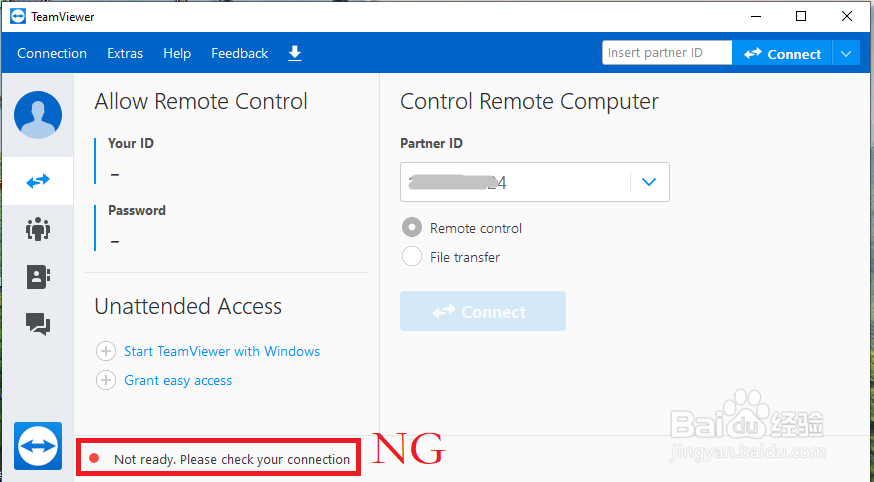Click the Feedback menu item
This screenshot has height=482, width=874.
(239, 53)
